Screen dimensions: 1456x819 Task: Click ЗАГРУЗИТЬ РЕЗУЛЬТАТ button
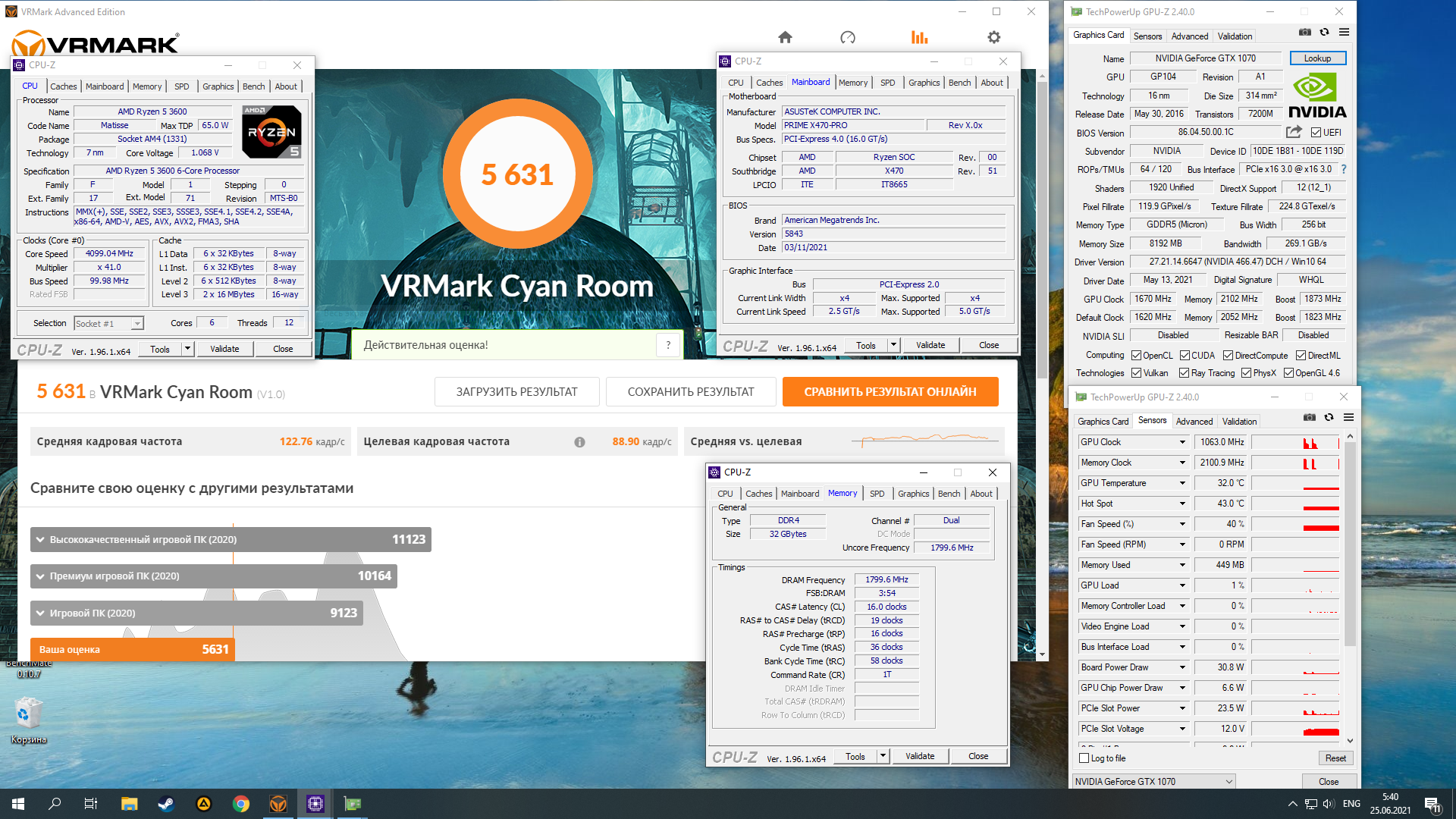[516, 392]
